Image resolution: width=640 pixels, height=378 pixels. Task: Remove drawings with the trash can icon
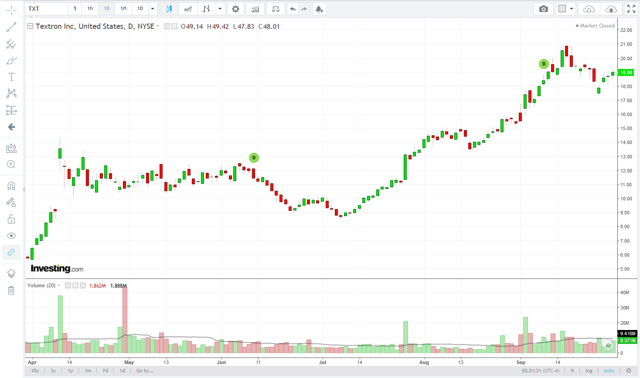click(x=11, y=291)
